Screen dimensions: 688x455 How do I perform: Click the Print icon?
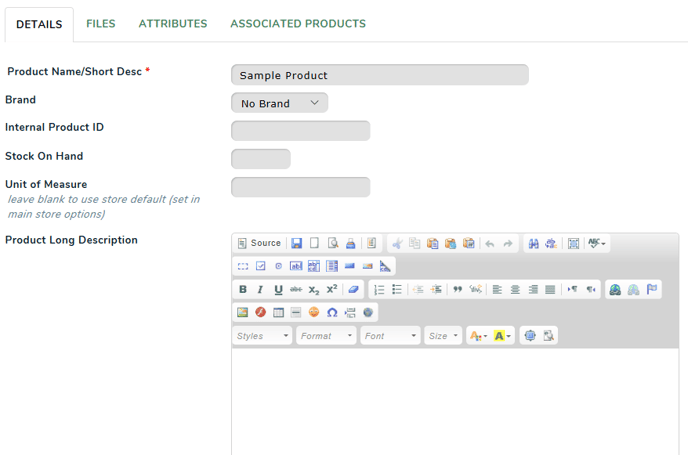(x=350, y=243)
